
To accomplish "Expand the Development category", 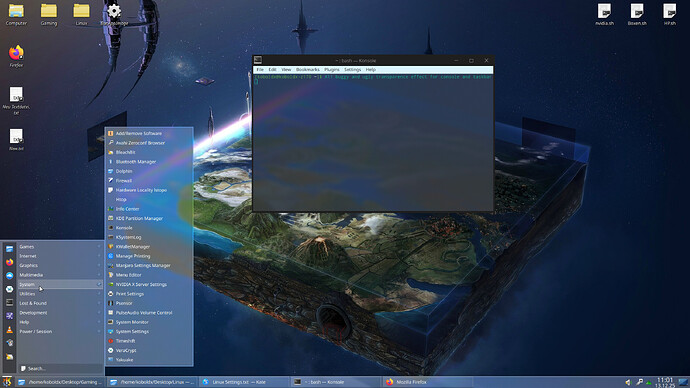I will click(x=60, y=313).
